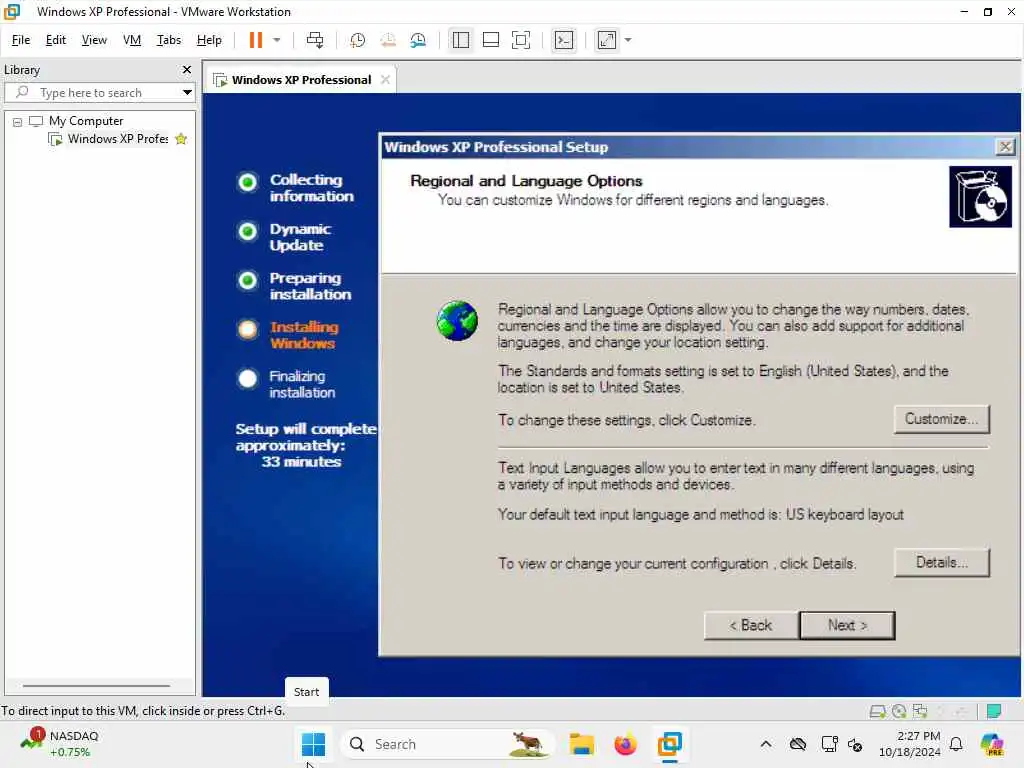This screenshot has height=768, width=1024.
Task: Open Firefox from the taskbar
Action: tap(625, 744)
